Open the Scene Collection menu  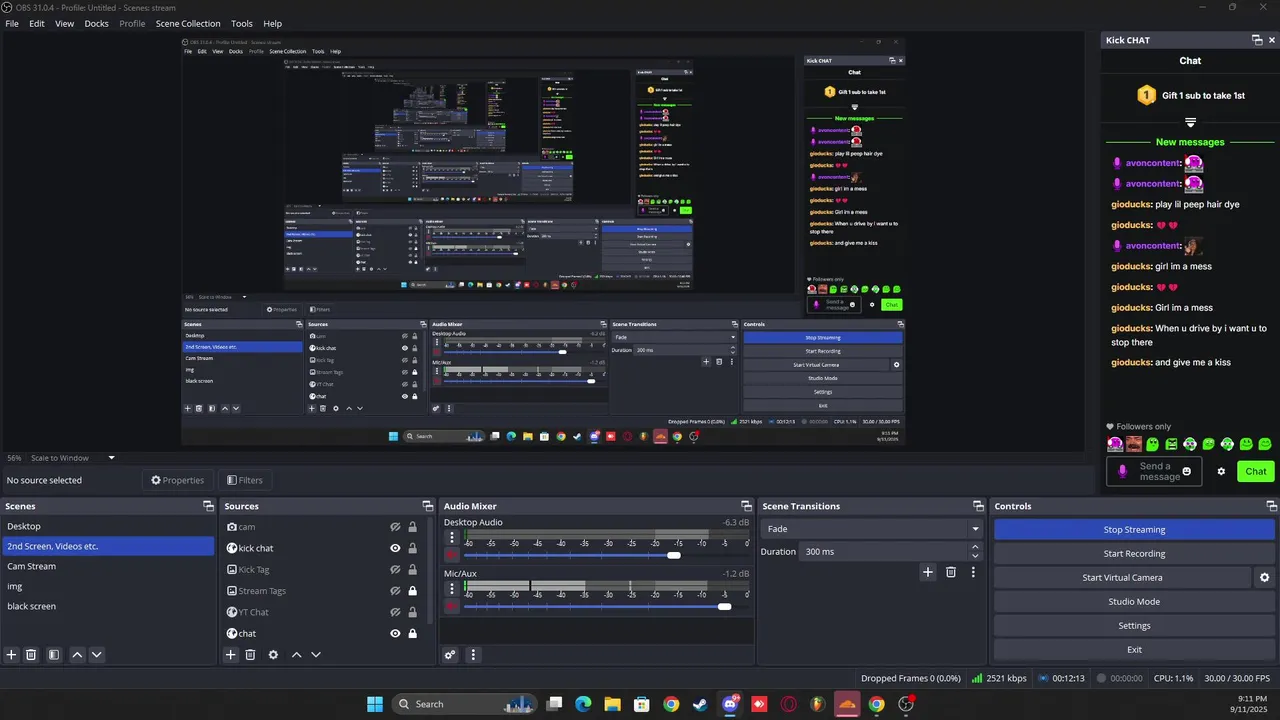tap(188, 23)
